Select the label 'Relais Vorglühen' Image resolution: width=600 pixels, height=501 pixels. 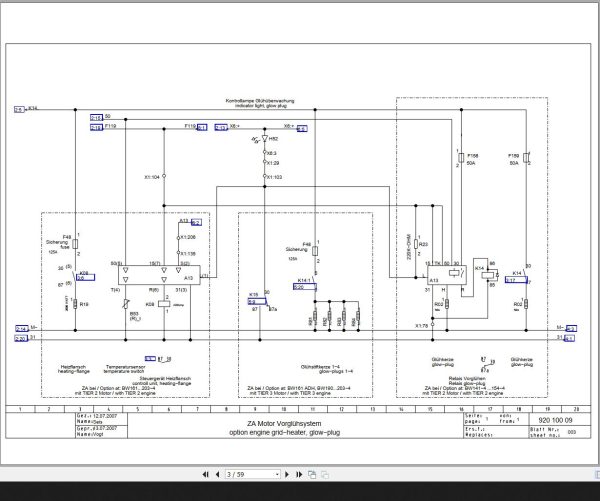pos(467,379)
